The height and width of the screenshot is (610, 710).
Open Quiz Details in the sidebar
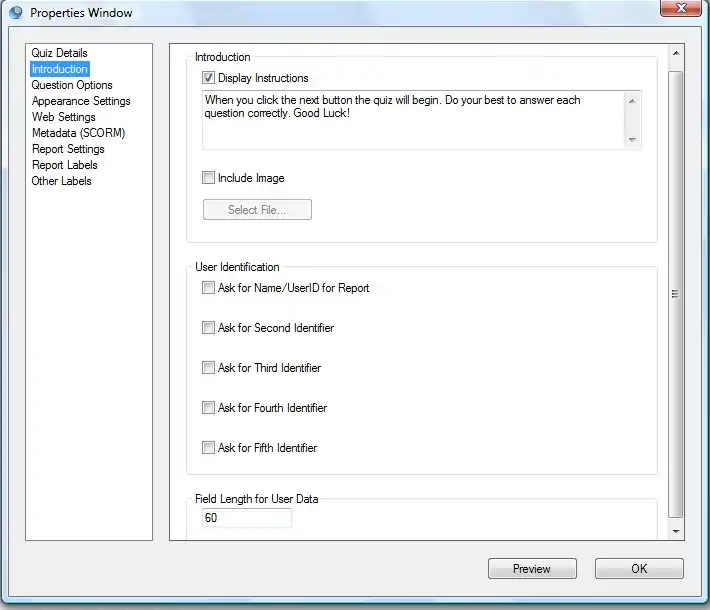point(60,53)
